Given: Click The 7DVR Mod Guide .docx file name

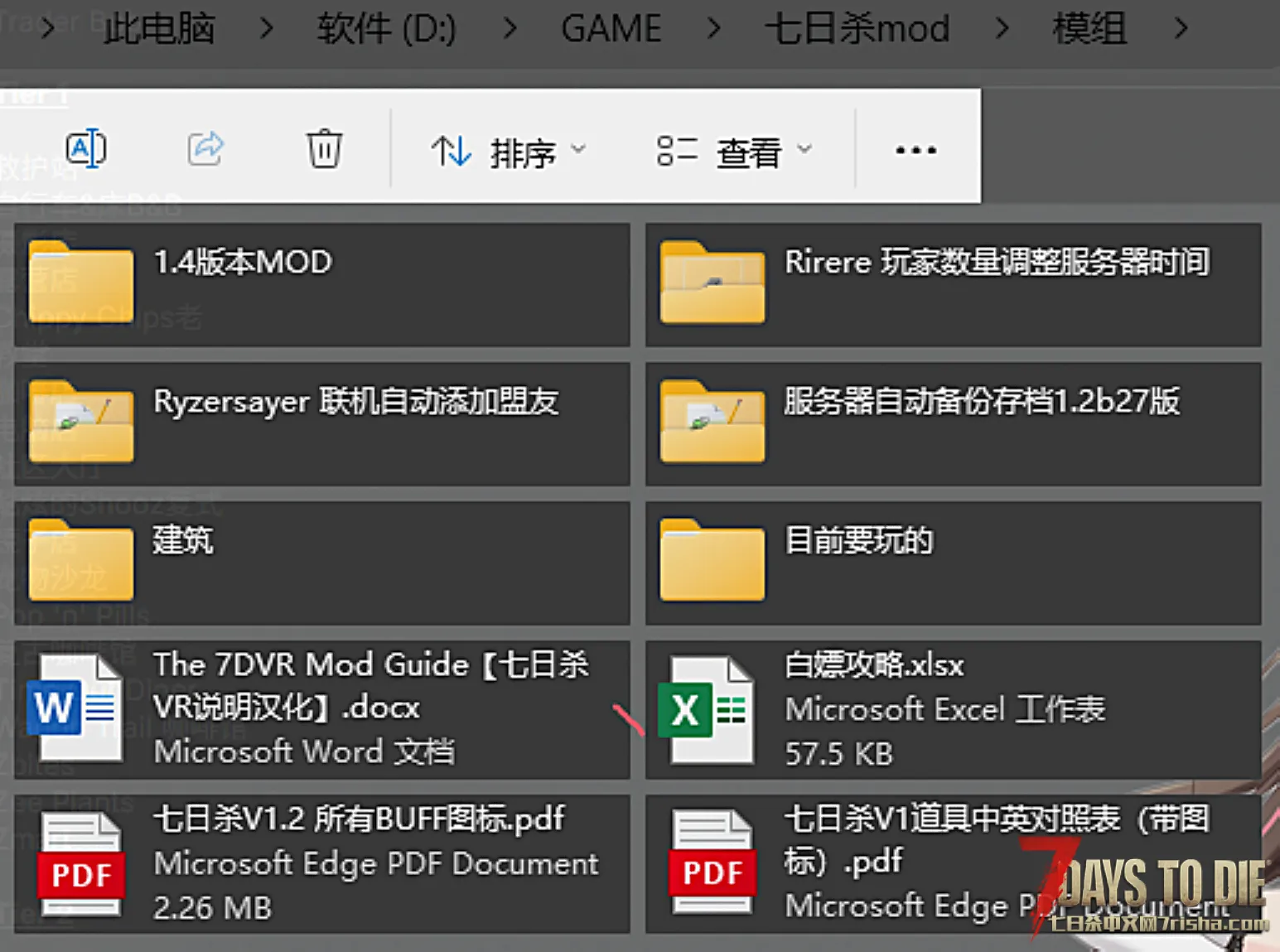Looking at the screenshot, I should click(x=371, y=686).
